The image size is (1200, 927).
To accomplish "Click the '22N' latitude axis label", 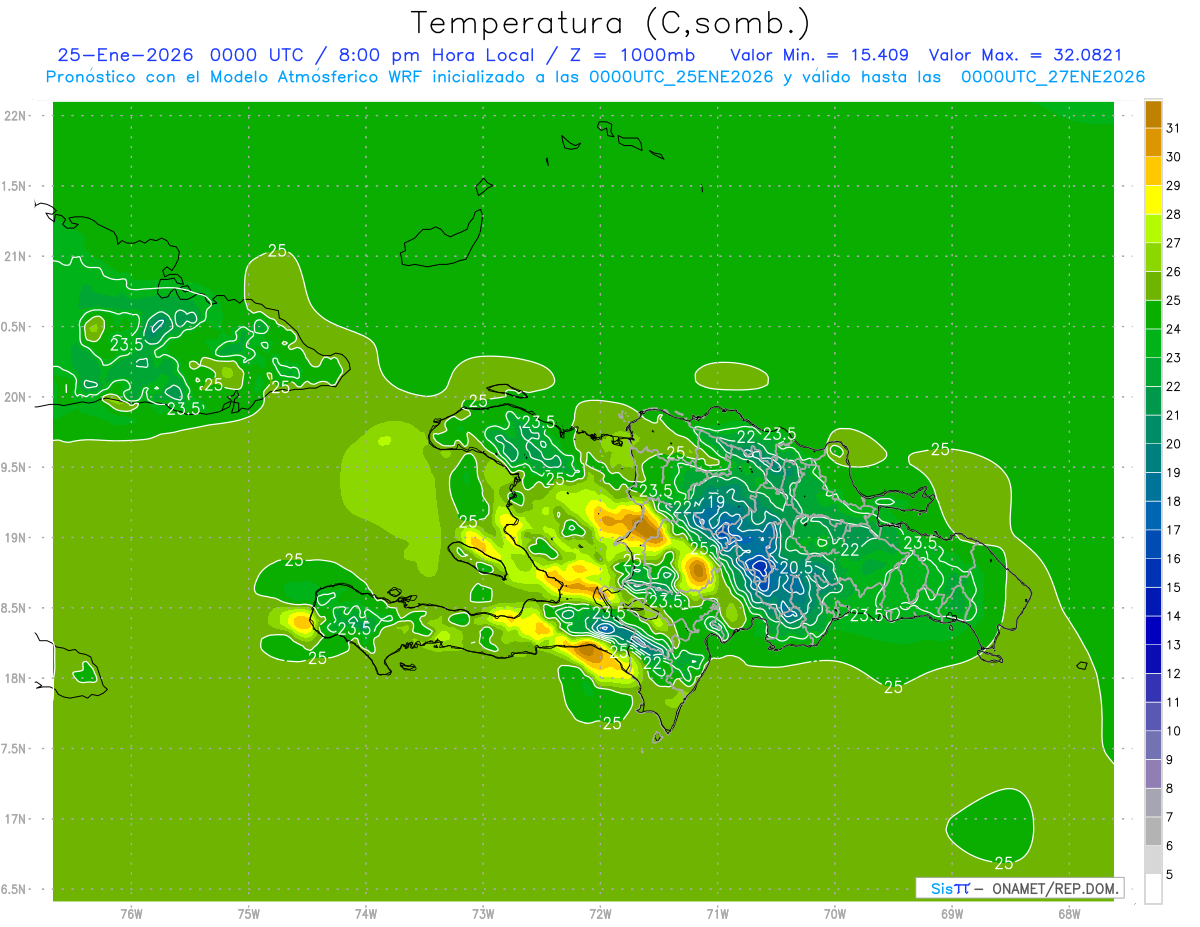I will [16, 116].
